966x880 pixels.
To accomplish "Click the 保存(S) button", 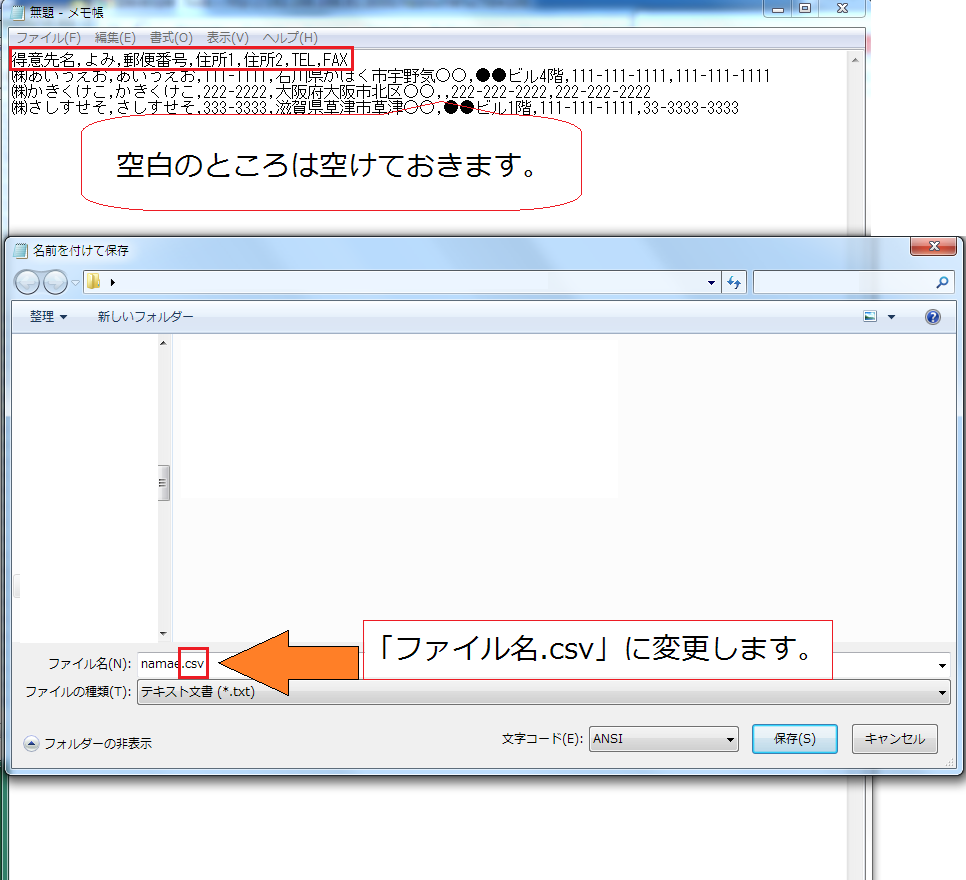I will (795, 739).
